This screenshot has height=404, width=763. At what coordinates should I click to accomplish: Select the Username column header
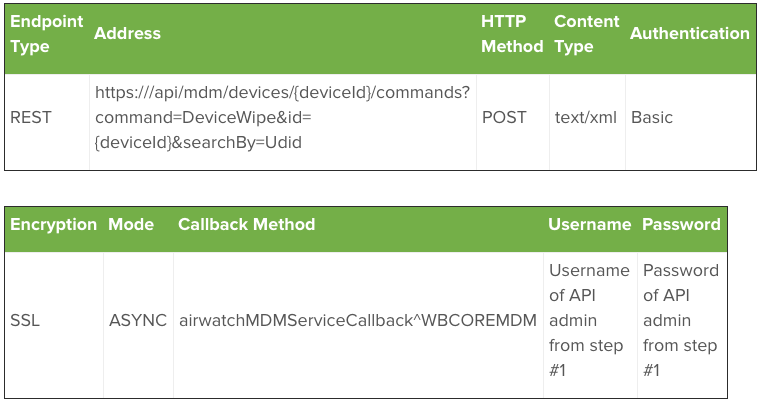589,224
